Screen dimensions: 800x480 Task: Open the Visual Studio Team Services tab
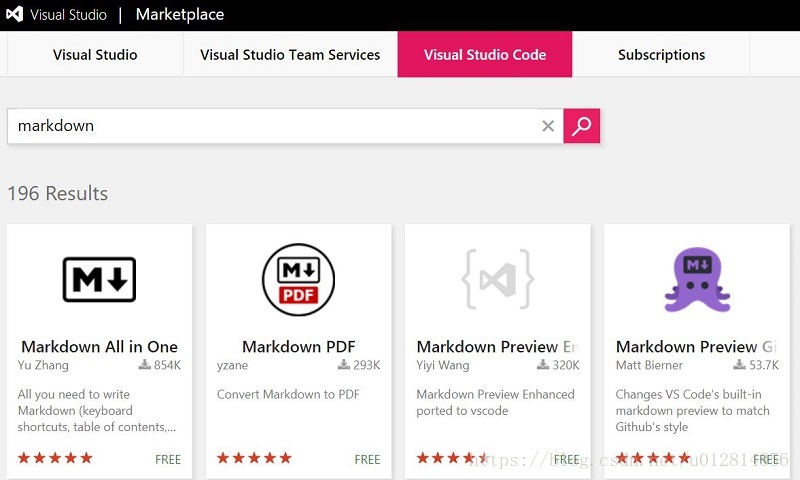click(290, 55)
